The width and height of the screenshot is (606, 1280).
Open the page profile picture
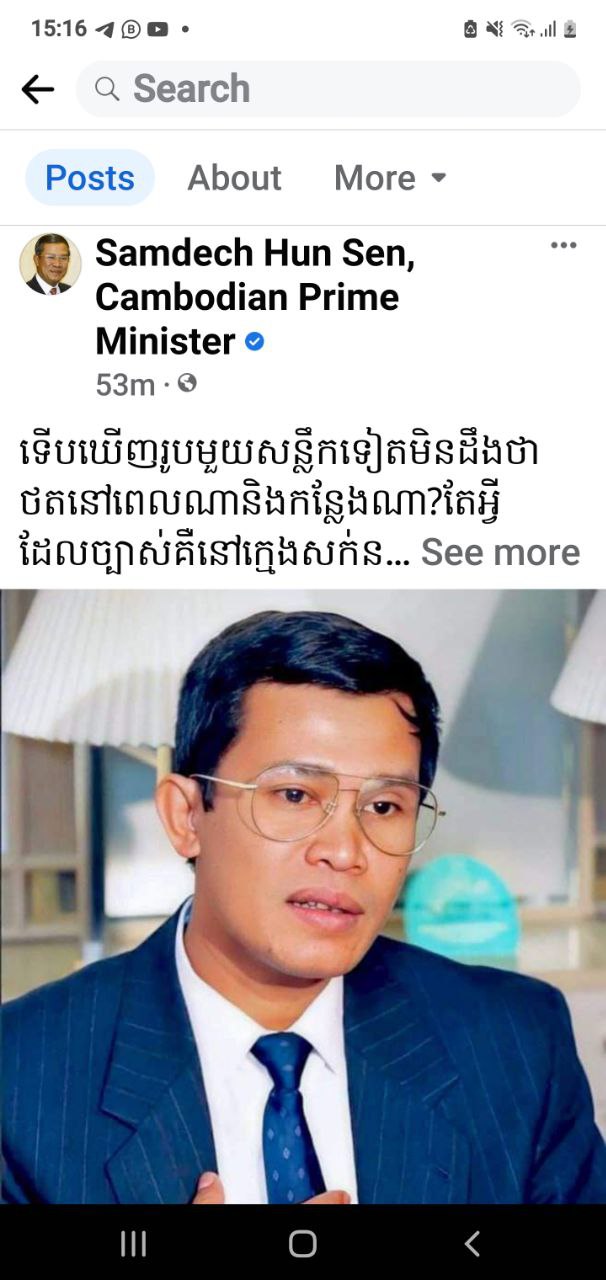pyautogui.click(x=50, y=264)
